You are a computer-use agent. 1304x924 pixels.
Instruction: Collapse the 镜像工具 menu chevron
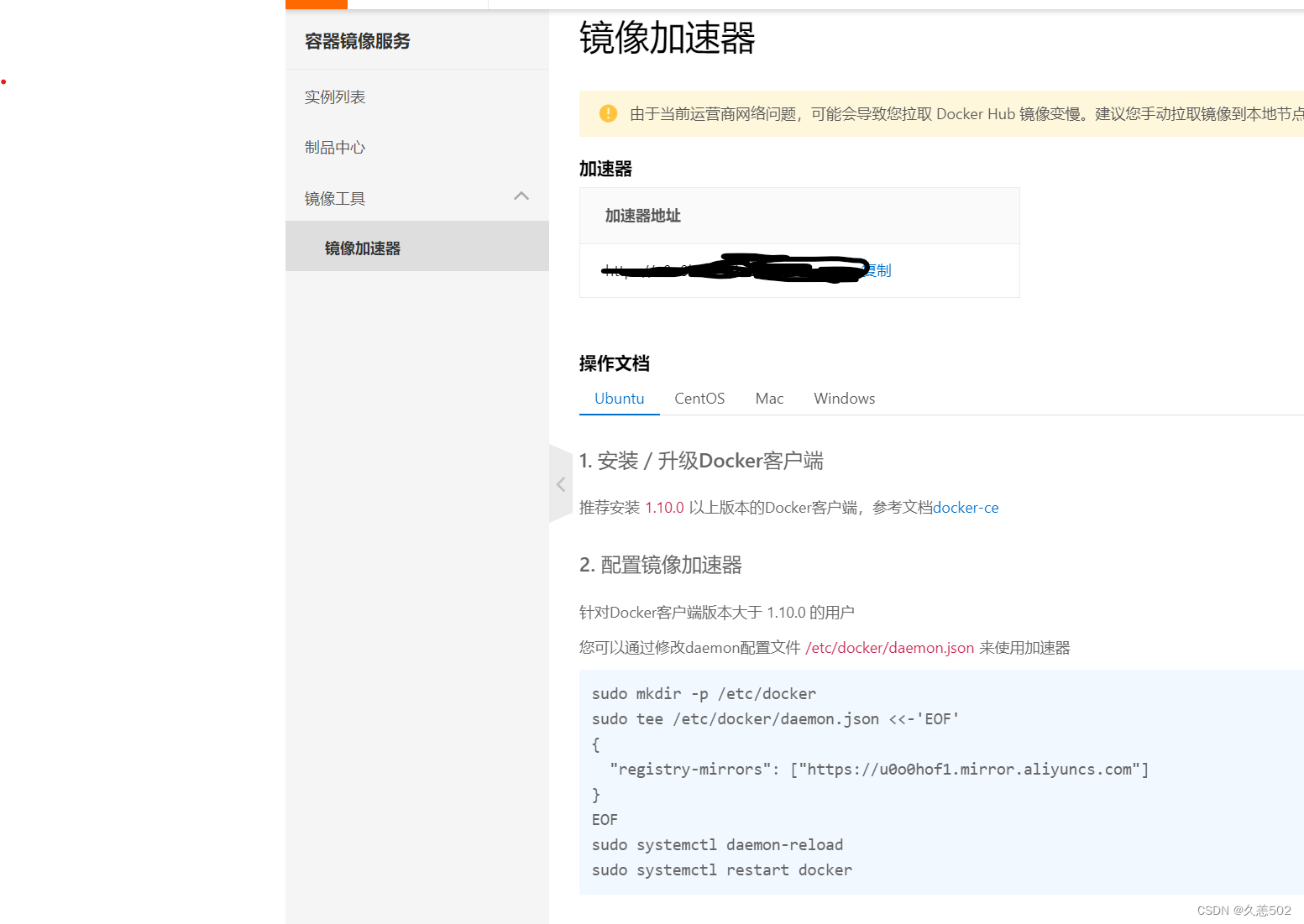tap(521, 196)
